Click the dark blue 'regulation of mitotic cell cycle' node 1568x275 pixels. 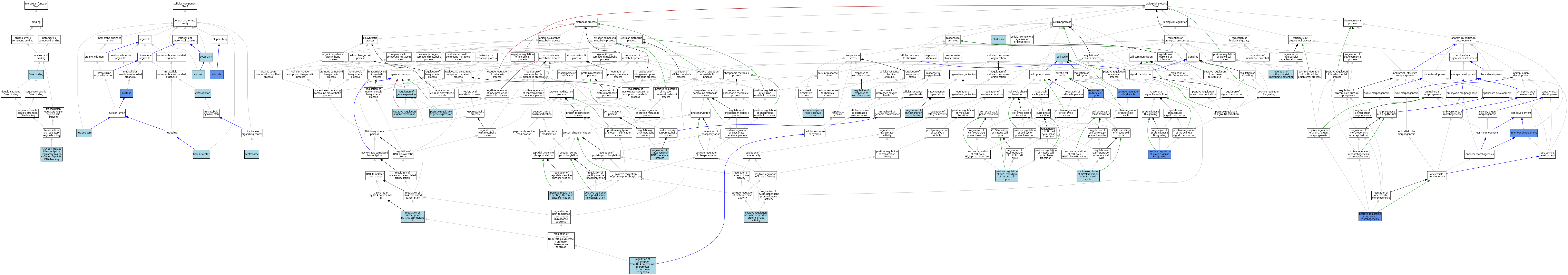click(1096, 93)
